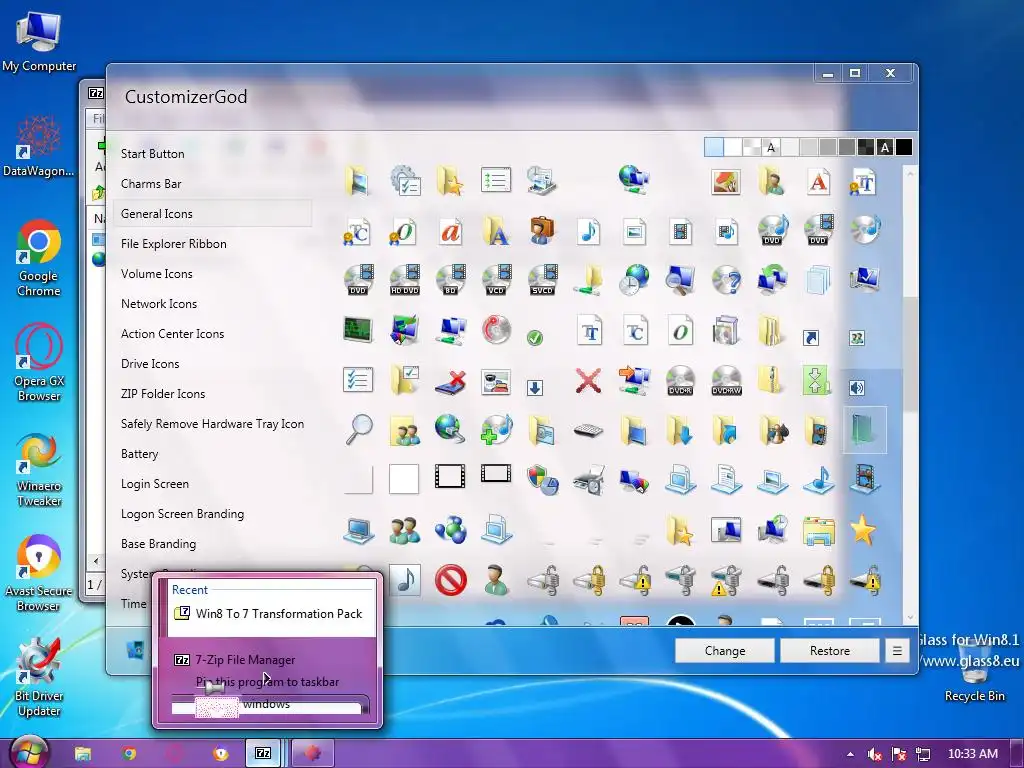Open the Drive Icons section
This screenshot has width=1024, height=768.
[x=150, y=364]
